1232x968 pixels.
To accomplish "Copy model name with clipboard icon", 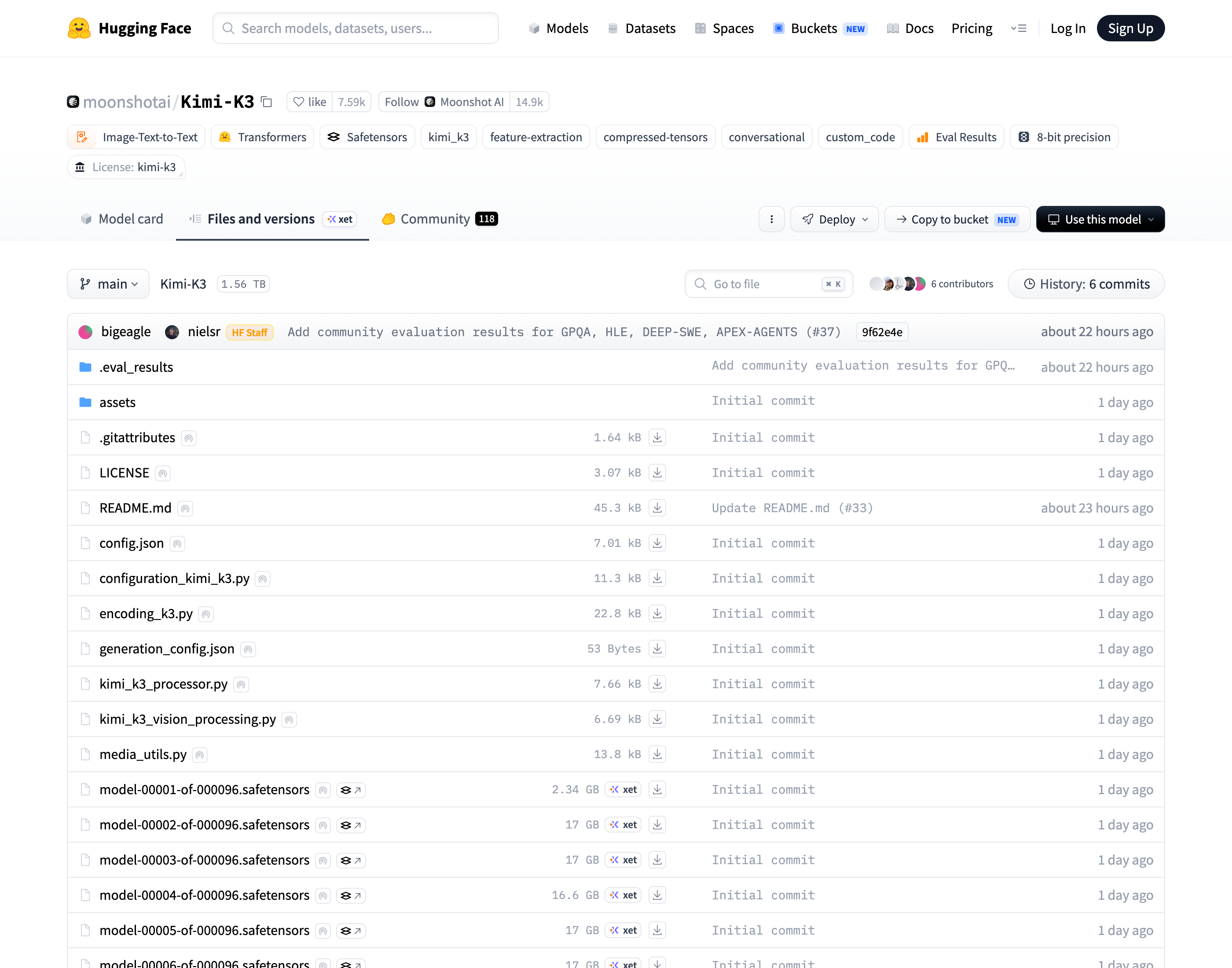I will coord(266,102).
